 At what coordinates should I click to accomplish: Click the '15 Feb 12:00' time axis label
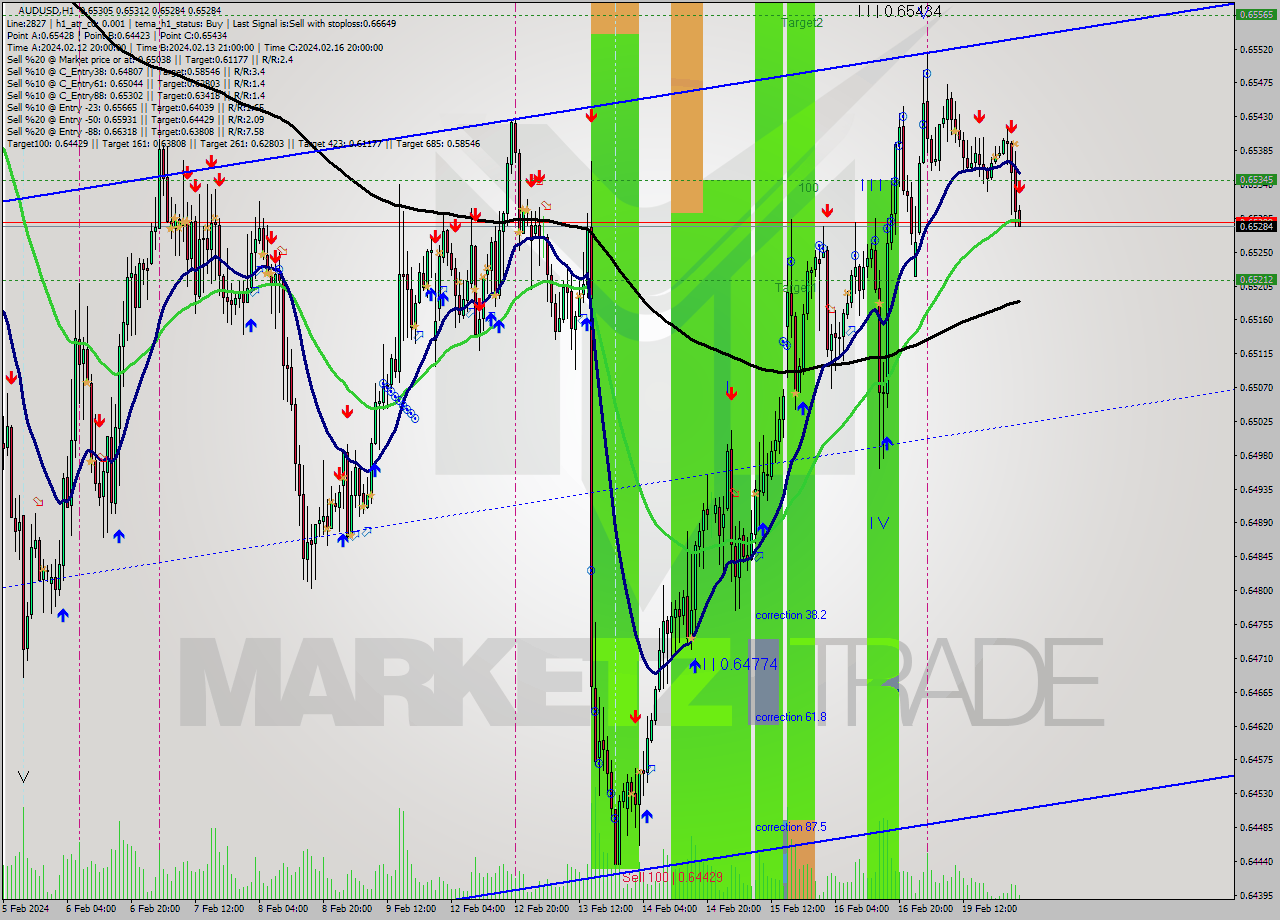coord(797,909)
